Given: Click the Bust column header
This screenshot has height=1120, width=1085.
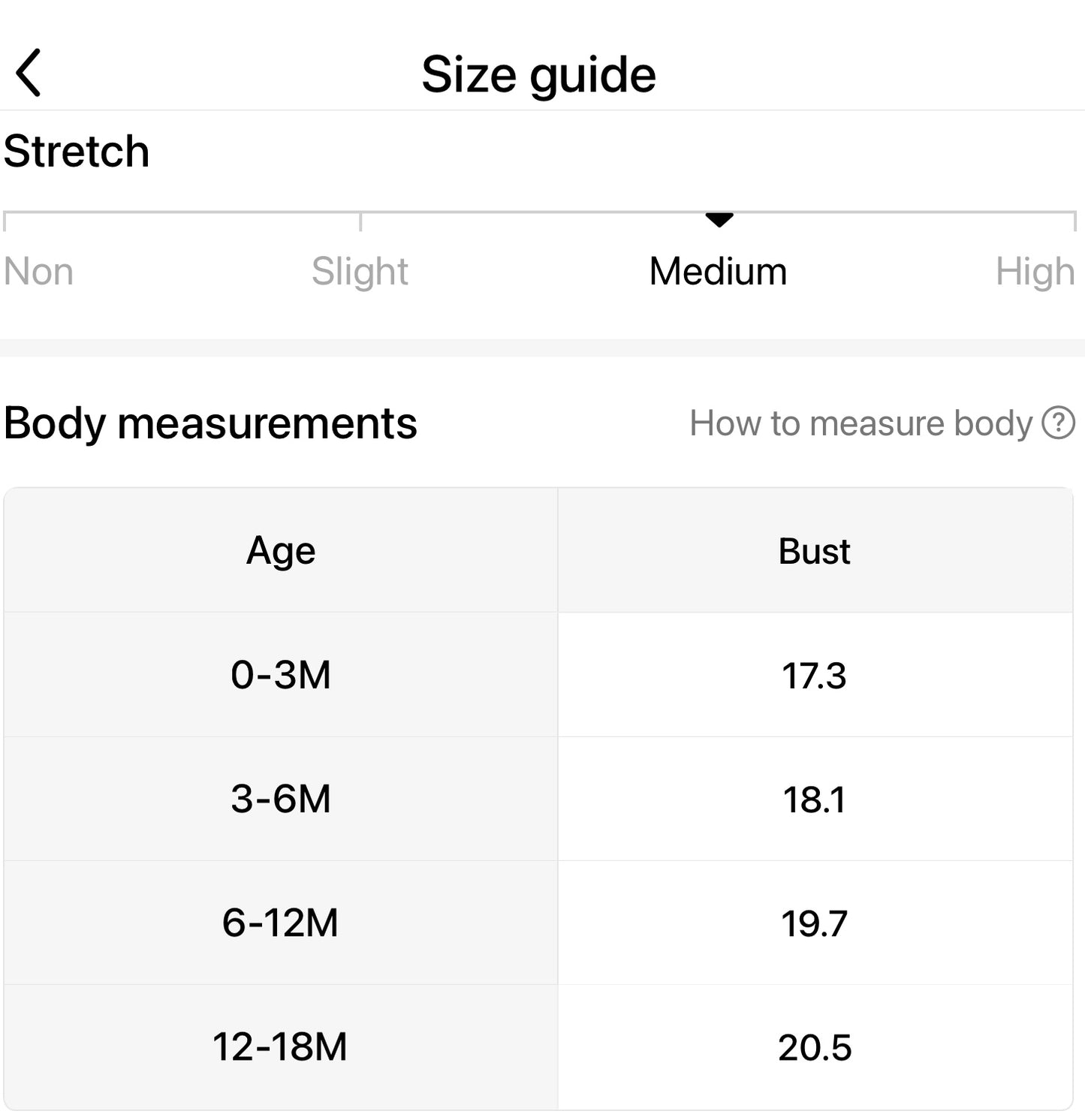Looking at the screenshot, I should click(814, 551).
